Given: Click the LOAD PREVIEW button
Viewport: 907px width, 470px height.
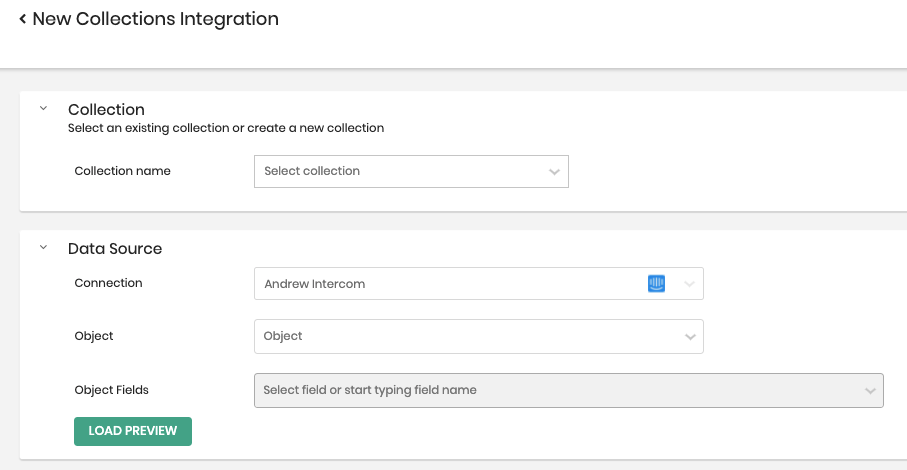Looking at the screenshot, I should (132, 431).
